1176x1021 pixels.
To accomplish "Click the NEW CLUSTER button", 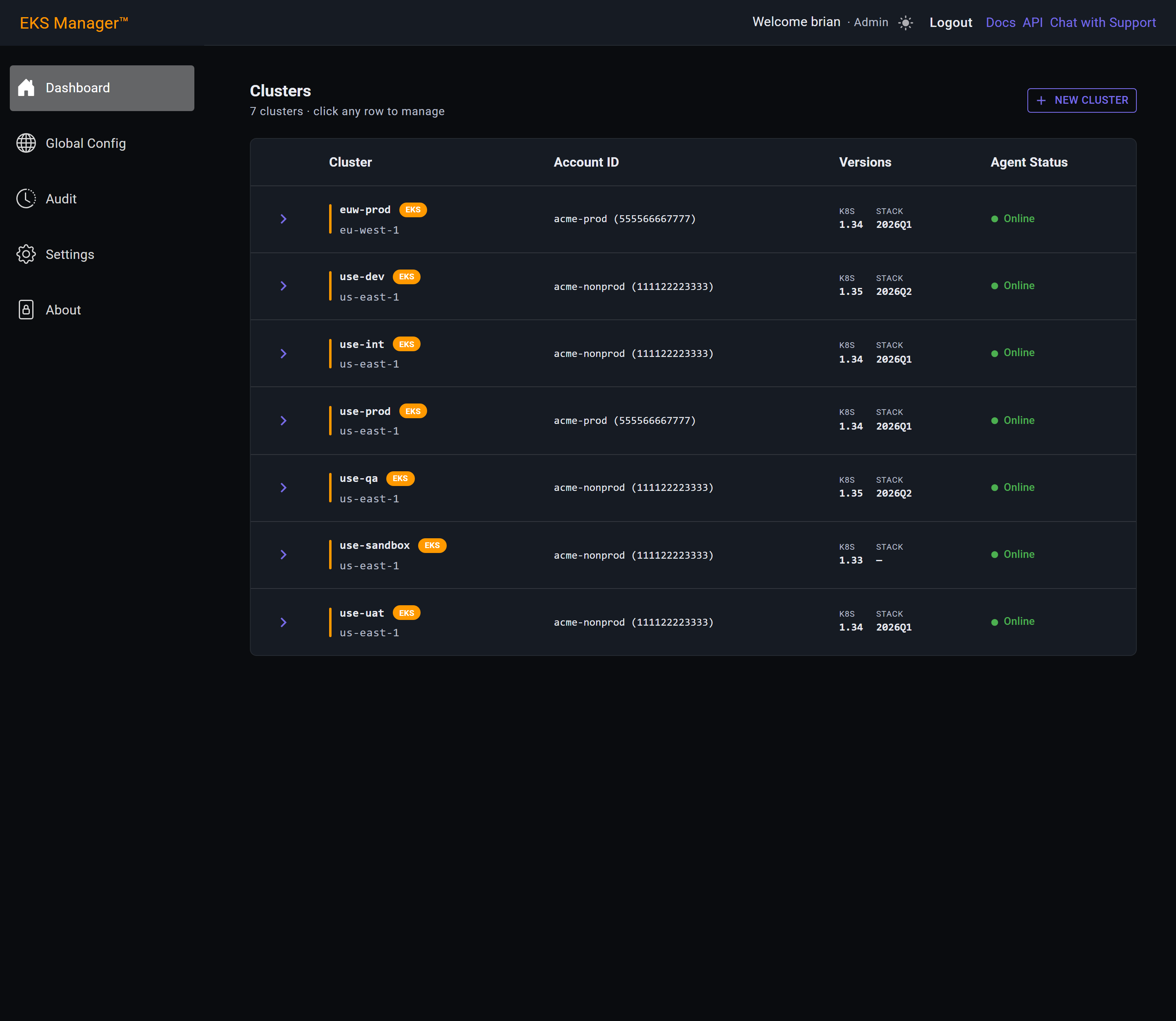I will (x=1081, y=100).
